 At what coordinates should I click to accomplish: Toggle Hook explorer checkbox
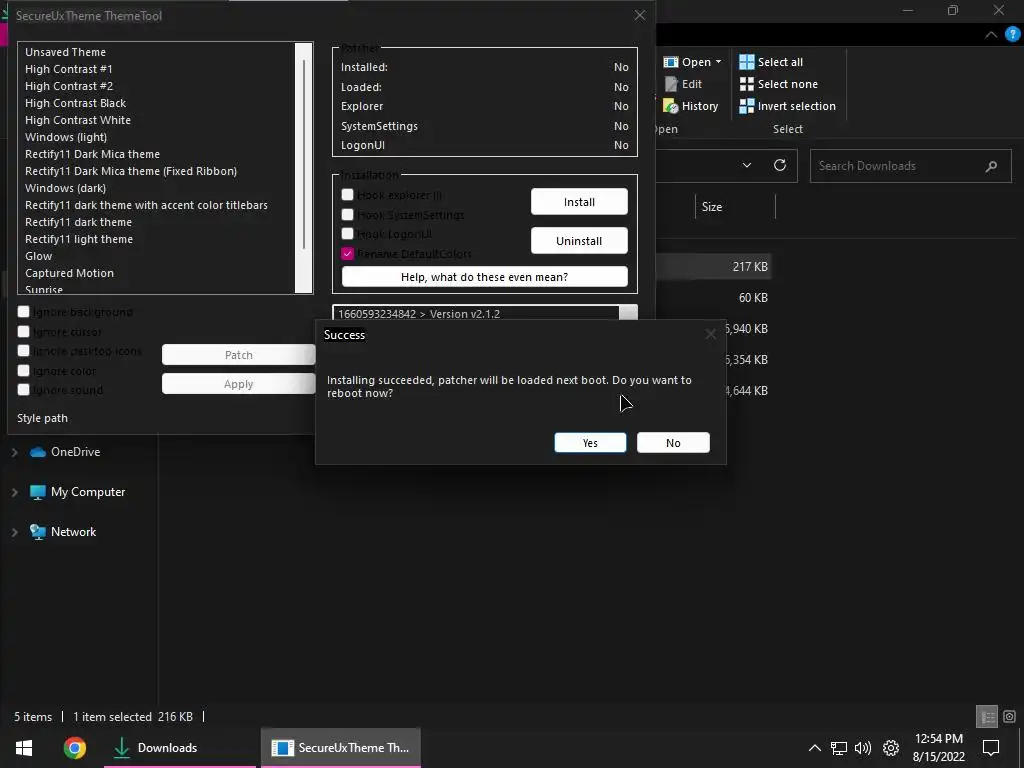pyautogui.click(x=347, y=195)
